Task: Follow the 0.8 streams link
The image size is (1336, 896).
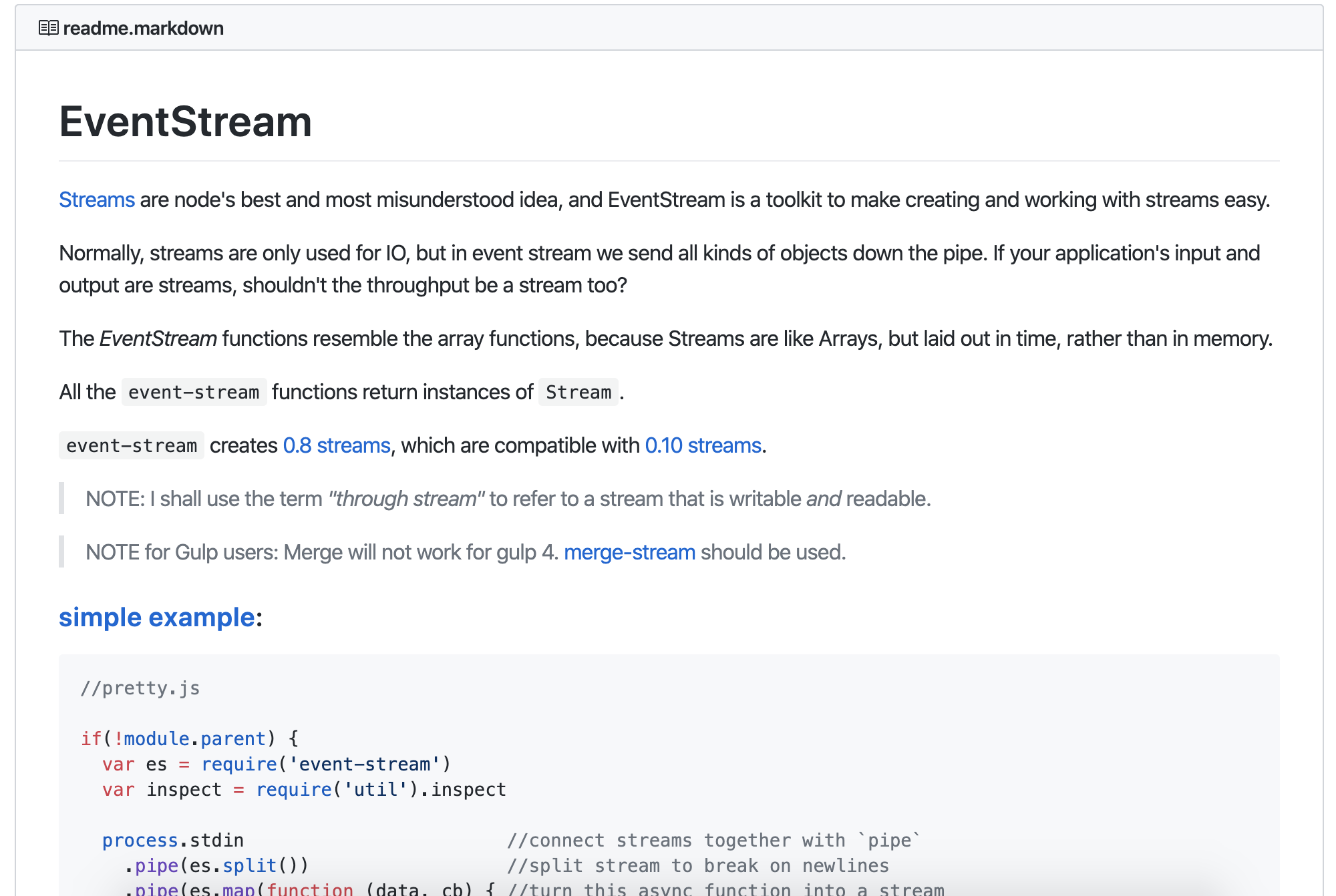Action: point(337,445)
